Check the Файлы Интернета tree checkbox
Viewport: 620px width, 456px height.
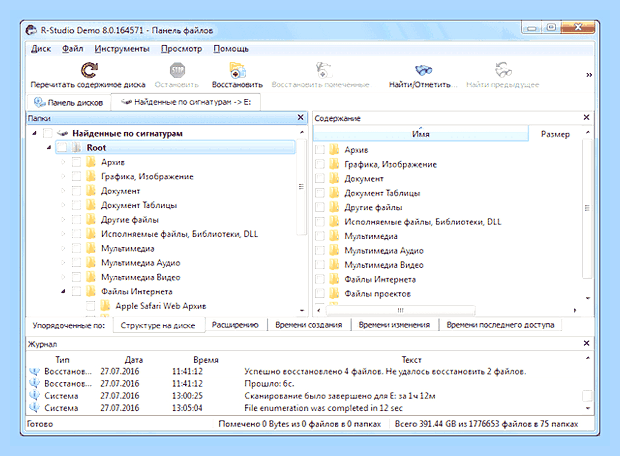pyautogui.click(x=76, y=291)
